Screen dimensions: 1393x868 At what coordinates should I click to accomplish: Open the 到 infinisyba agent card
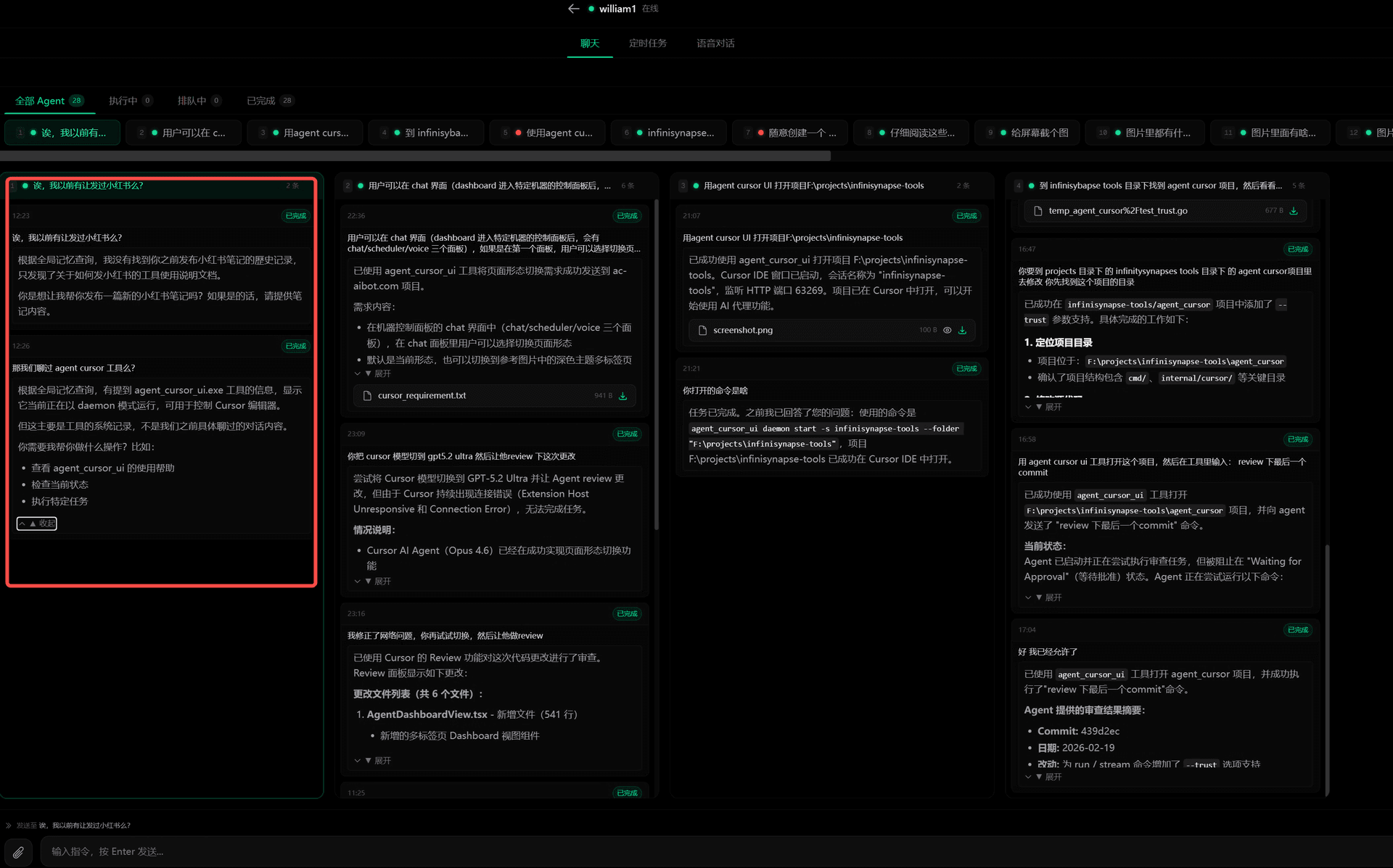pos(426,132)
